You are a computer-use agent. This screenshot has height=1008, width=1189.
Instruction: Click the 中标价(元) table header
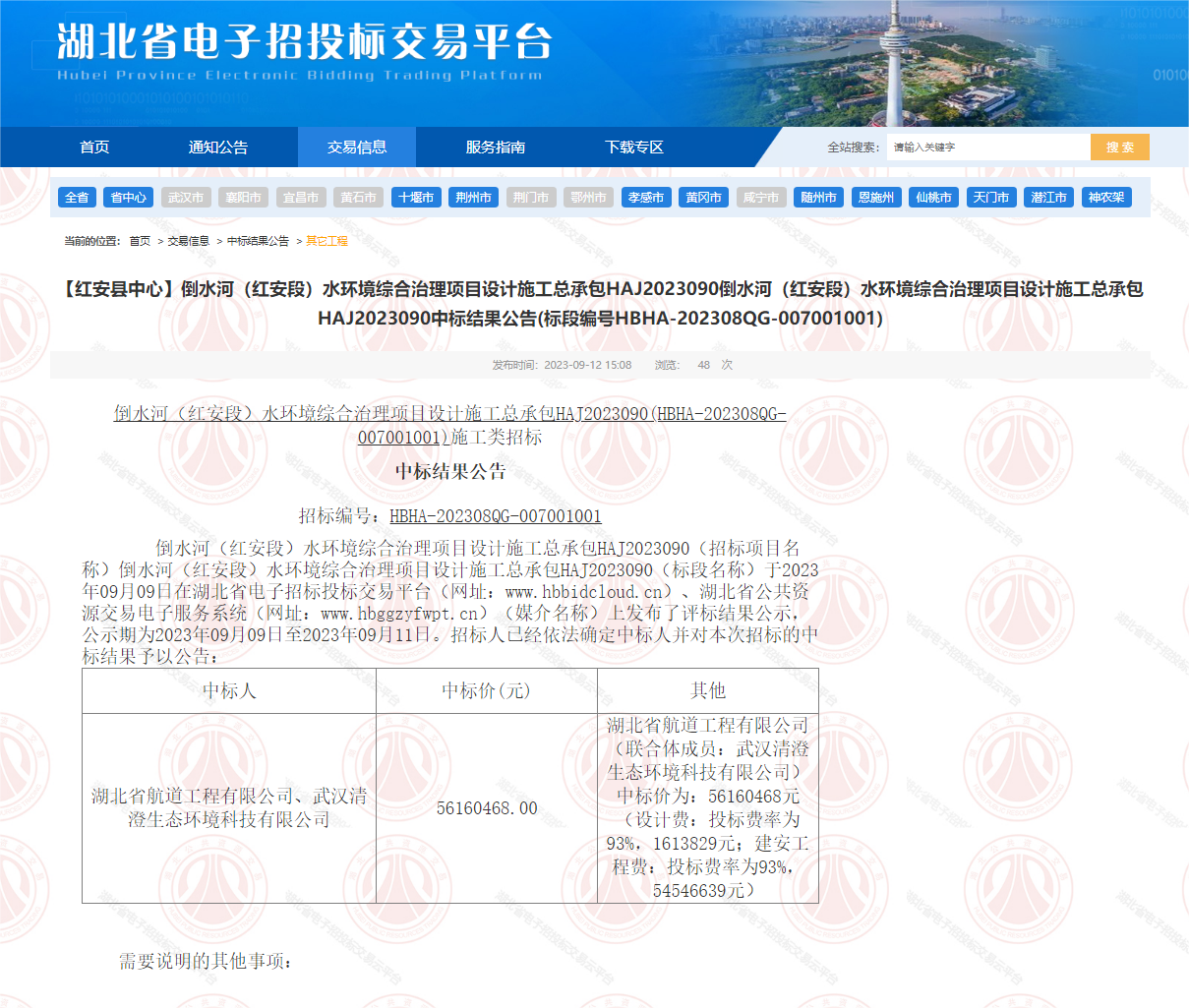[x=487, y=690]
